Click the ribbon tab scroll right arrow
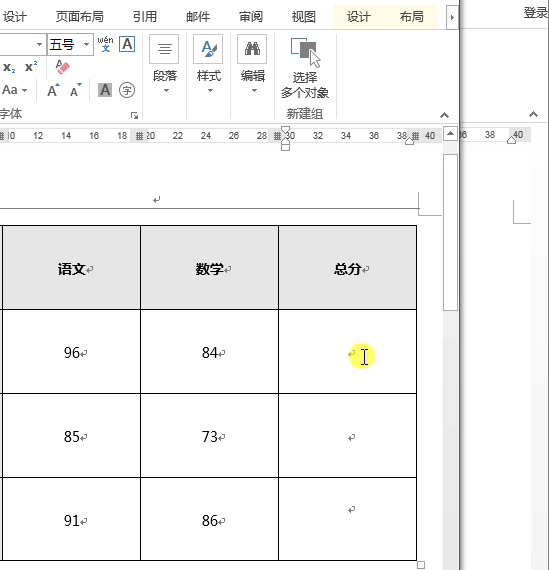This screenshot has height=570, width=549. point(452,17)
